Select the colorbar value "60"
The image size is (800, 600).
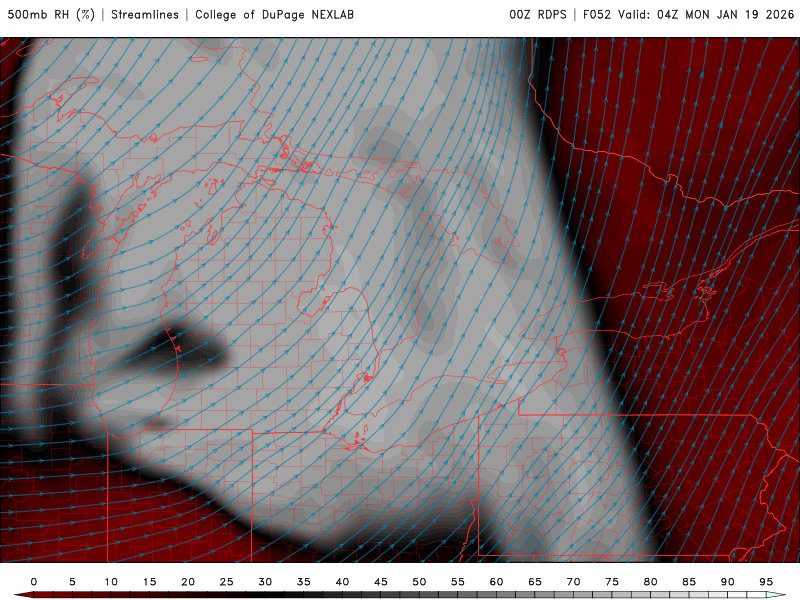point(496,582)
